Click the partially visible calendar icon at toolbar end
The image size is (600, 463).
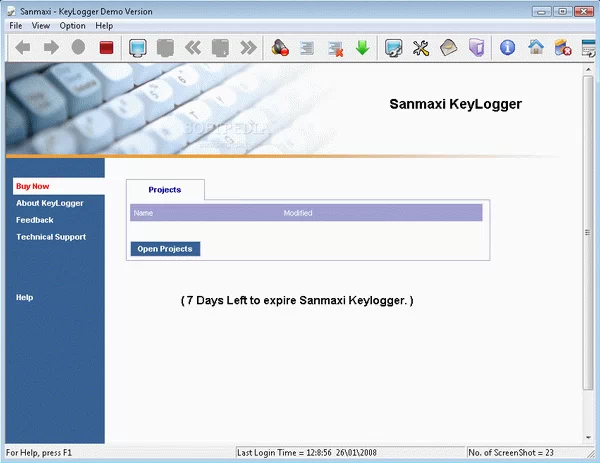(x=589, y=48)
